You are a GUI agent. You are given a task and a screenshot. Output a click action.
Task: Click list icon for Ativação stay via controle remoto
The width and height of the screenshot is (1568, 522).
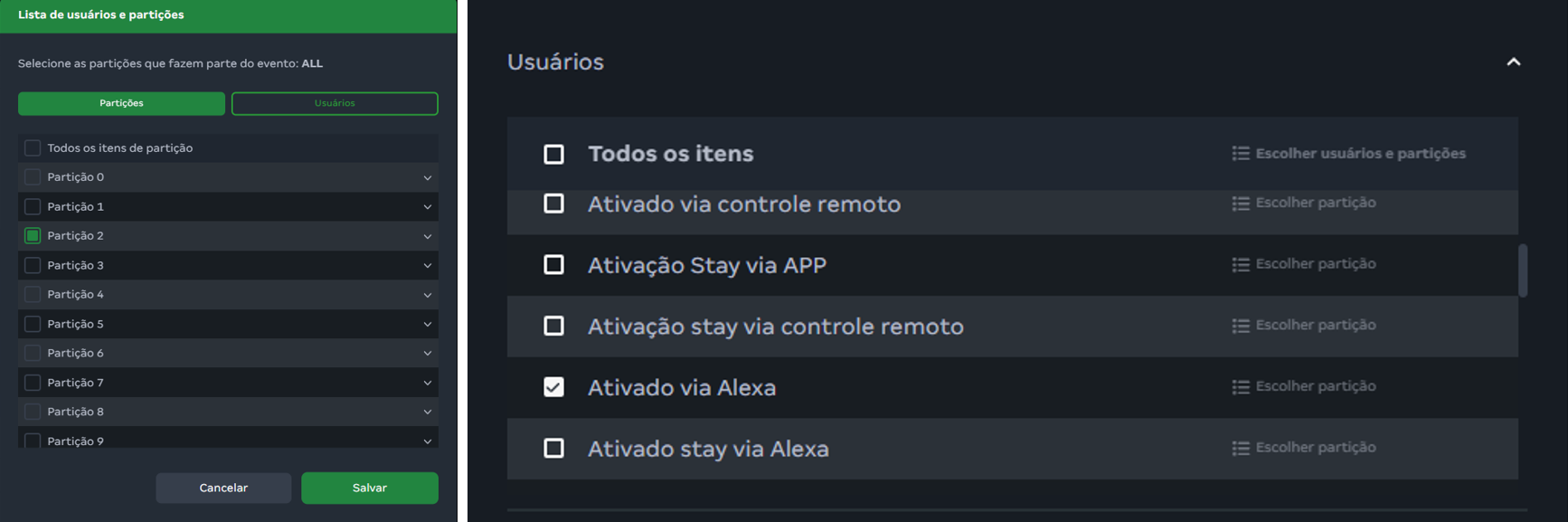pos(1240,326)
